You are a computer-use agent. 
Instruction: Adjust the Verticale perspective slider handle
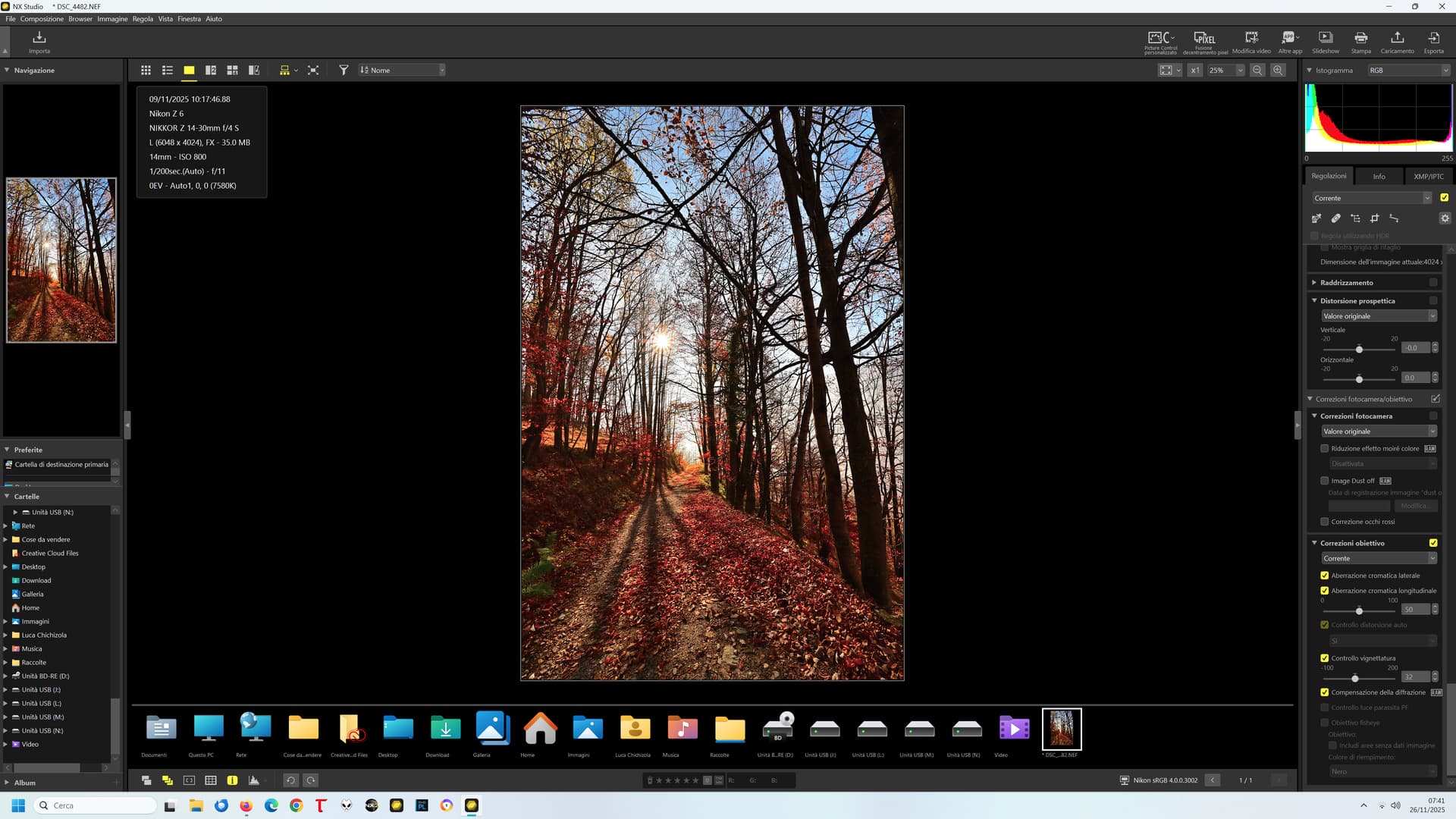[x=1359, y=349]
